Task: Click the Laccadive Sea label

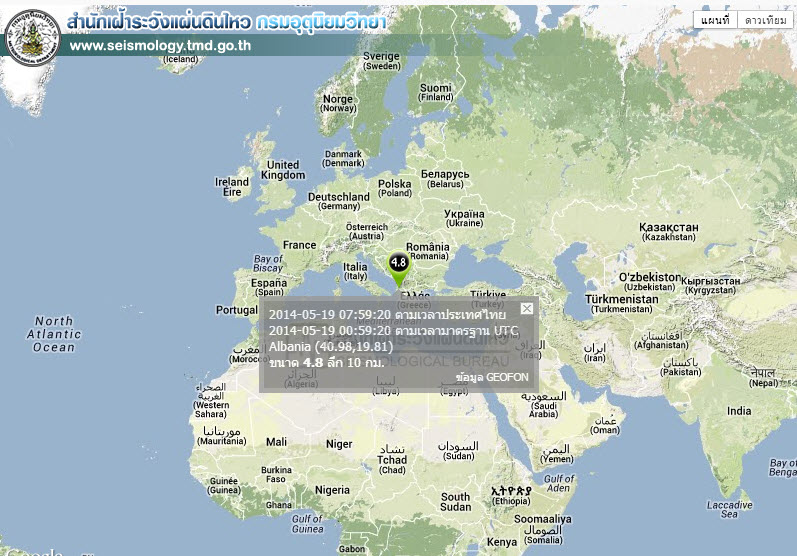Action: (729, 509)
